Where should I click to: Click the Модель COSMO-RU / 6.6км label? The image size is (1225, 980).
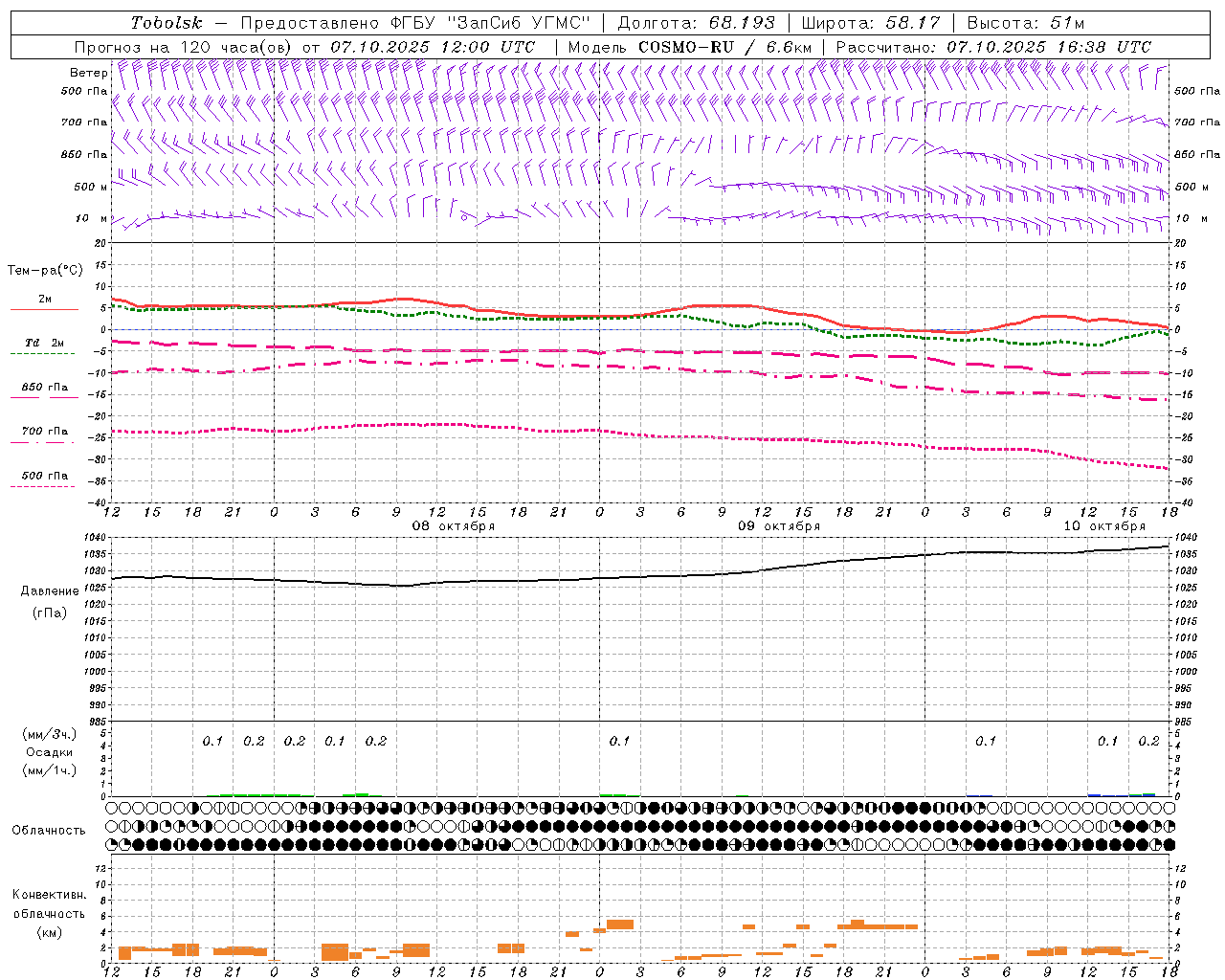690,47
